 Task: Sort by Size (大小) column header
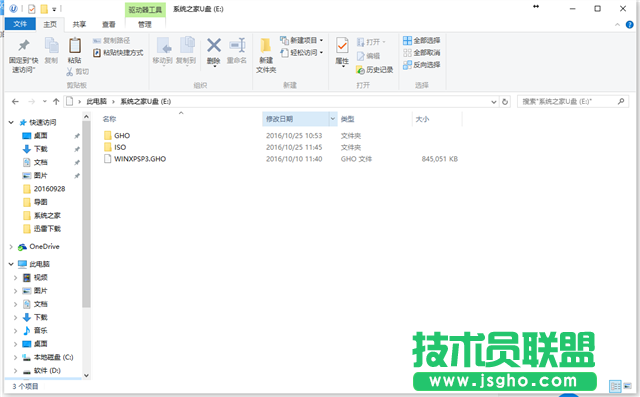[422, 119]
